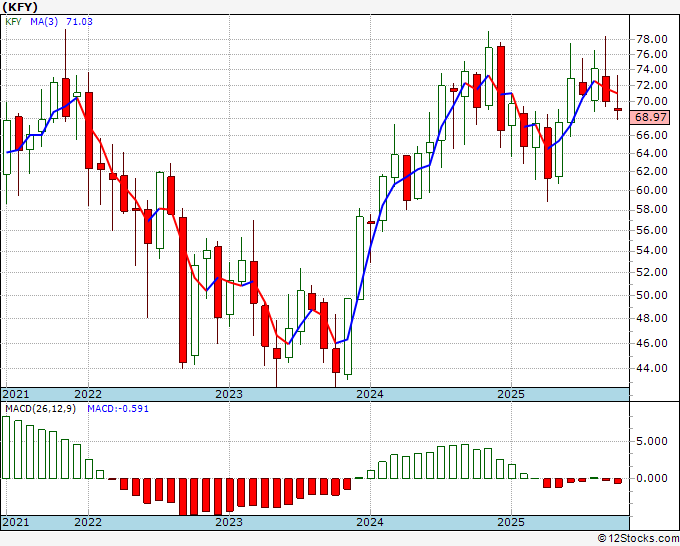Click the (KFY) ticker title
Image resolution: width=680 pixels, height=546 pixels.
(20, 7)
